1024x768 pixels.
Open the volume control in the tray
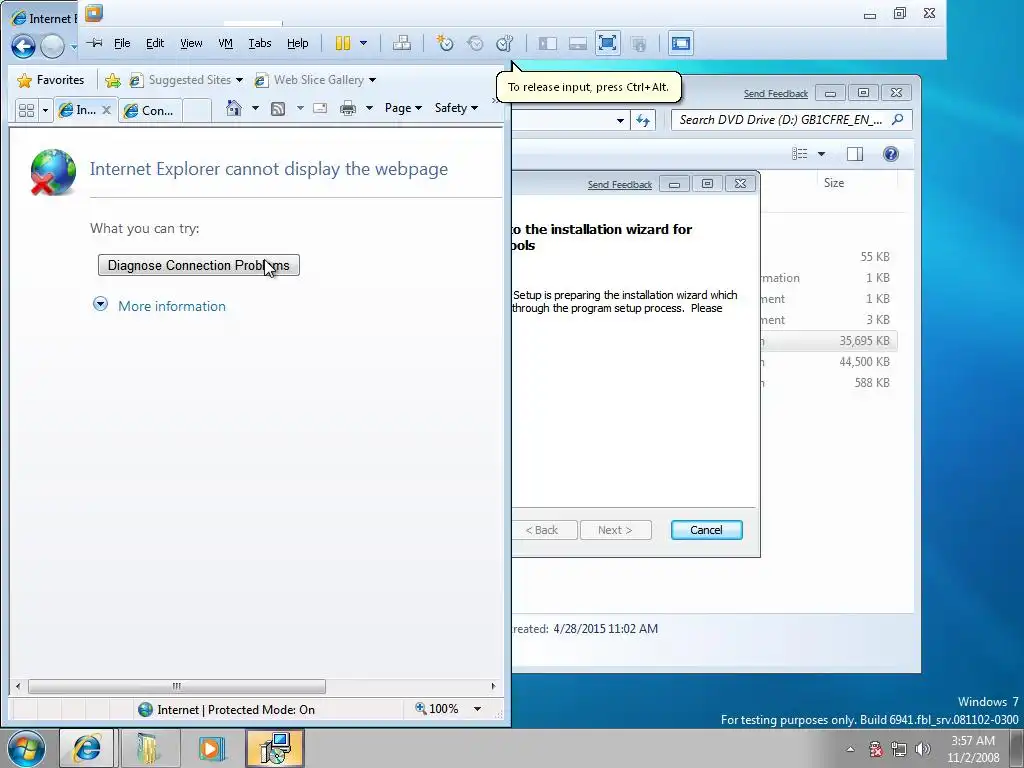click(923, 749)
